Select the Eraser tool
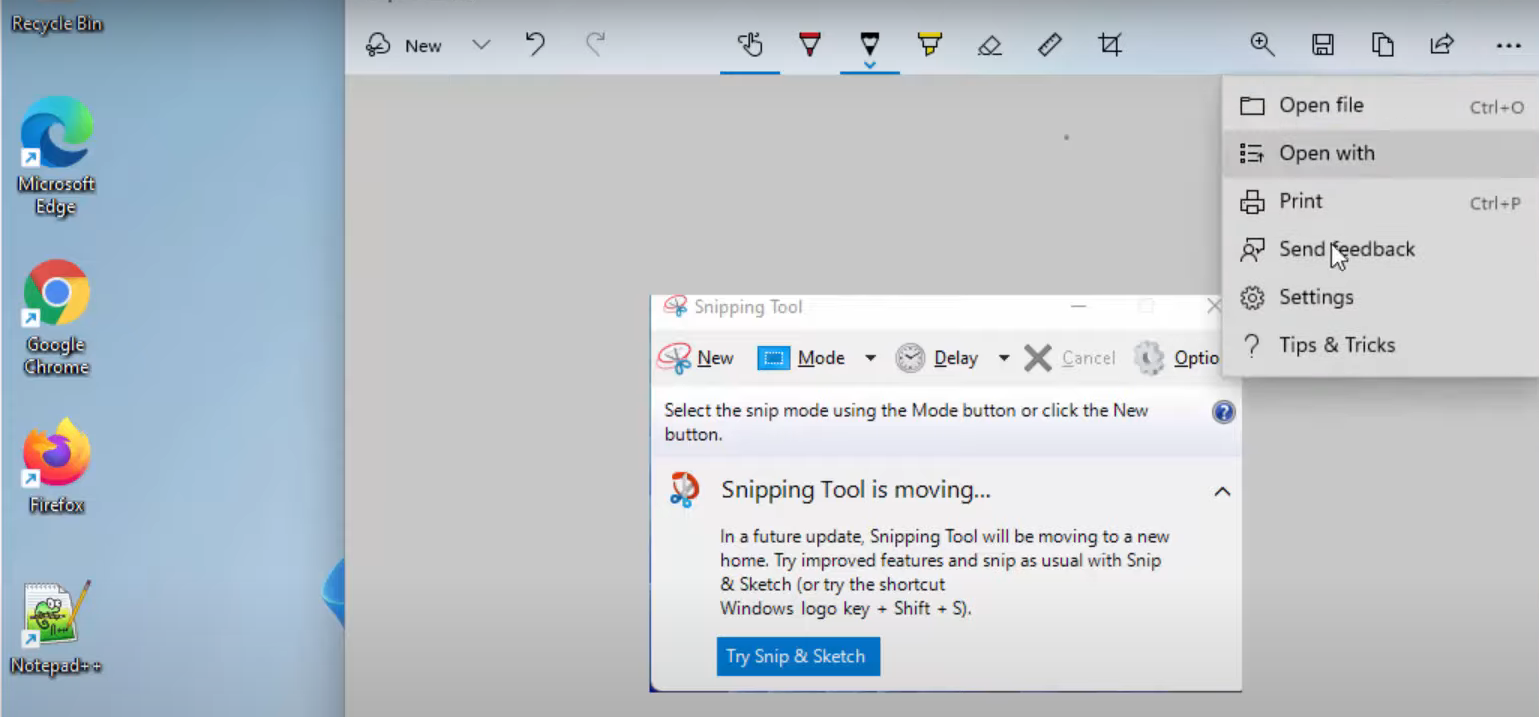 (989, 45)
